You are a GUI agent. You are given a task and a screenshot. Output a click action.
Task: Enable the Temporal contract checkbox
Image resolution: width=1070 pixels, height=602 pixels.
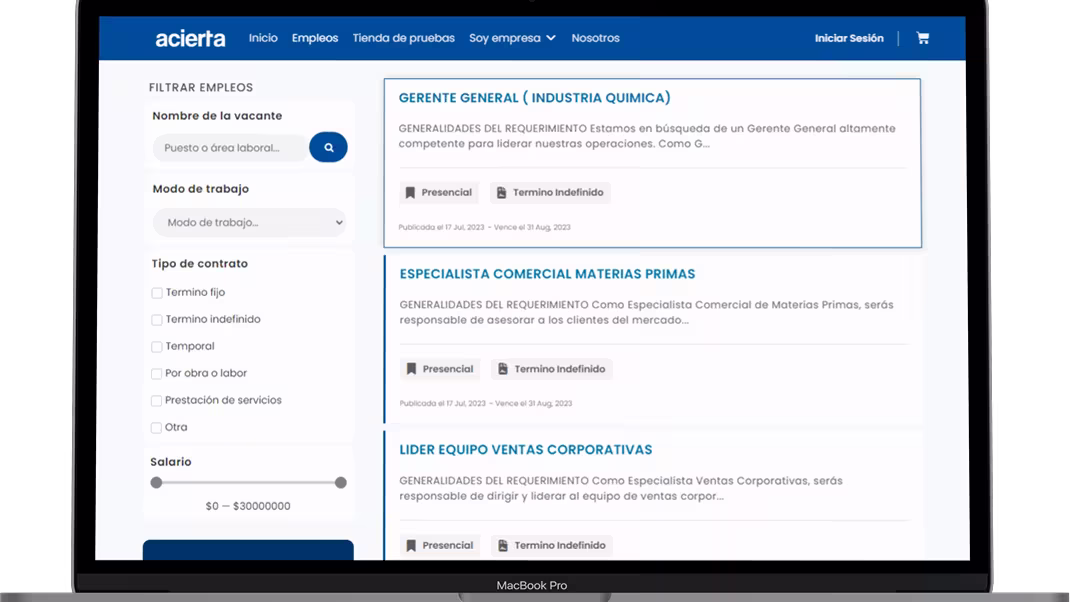pos(157,347)
